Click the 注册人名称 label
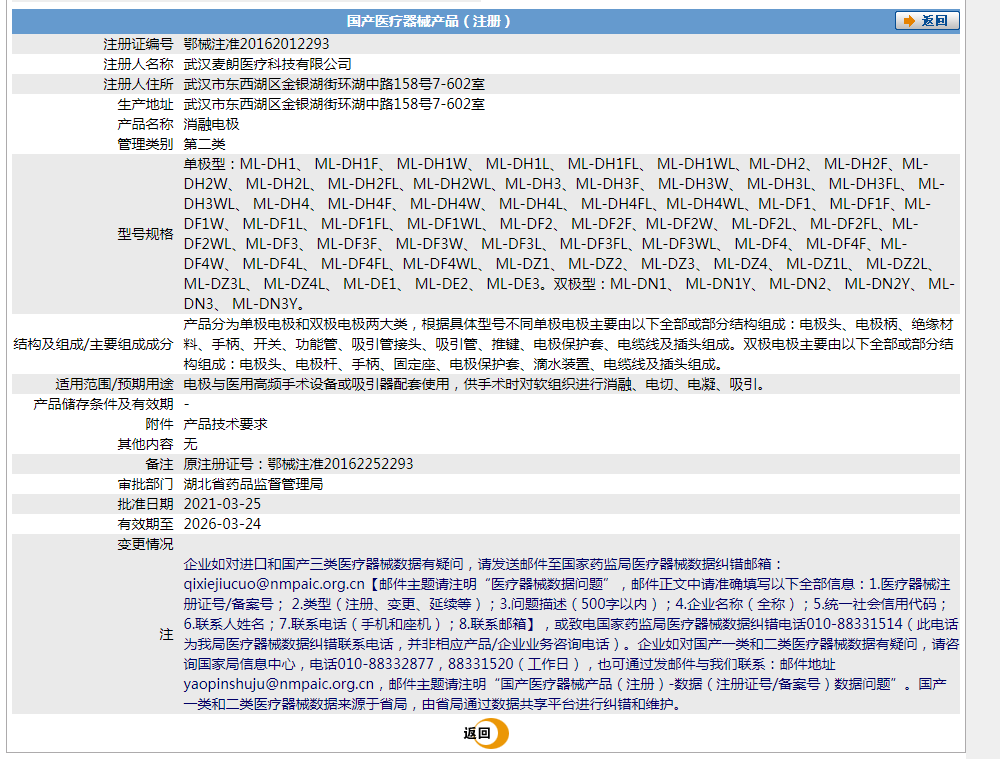1000x759 pixels. [x=138, y=64]
